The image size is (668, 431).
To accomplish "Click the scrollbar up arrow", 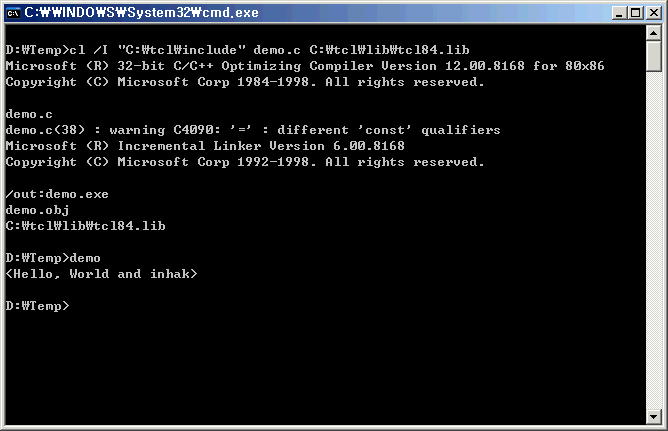I will click(654, 33).
